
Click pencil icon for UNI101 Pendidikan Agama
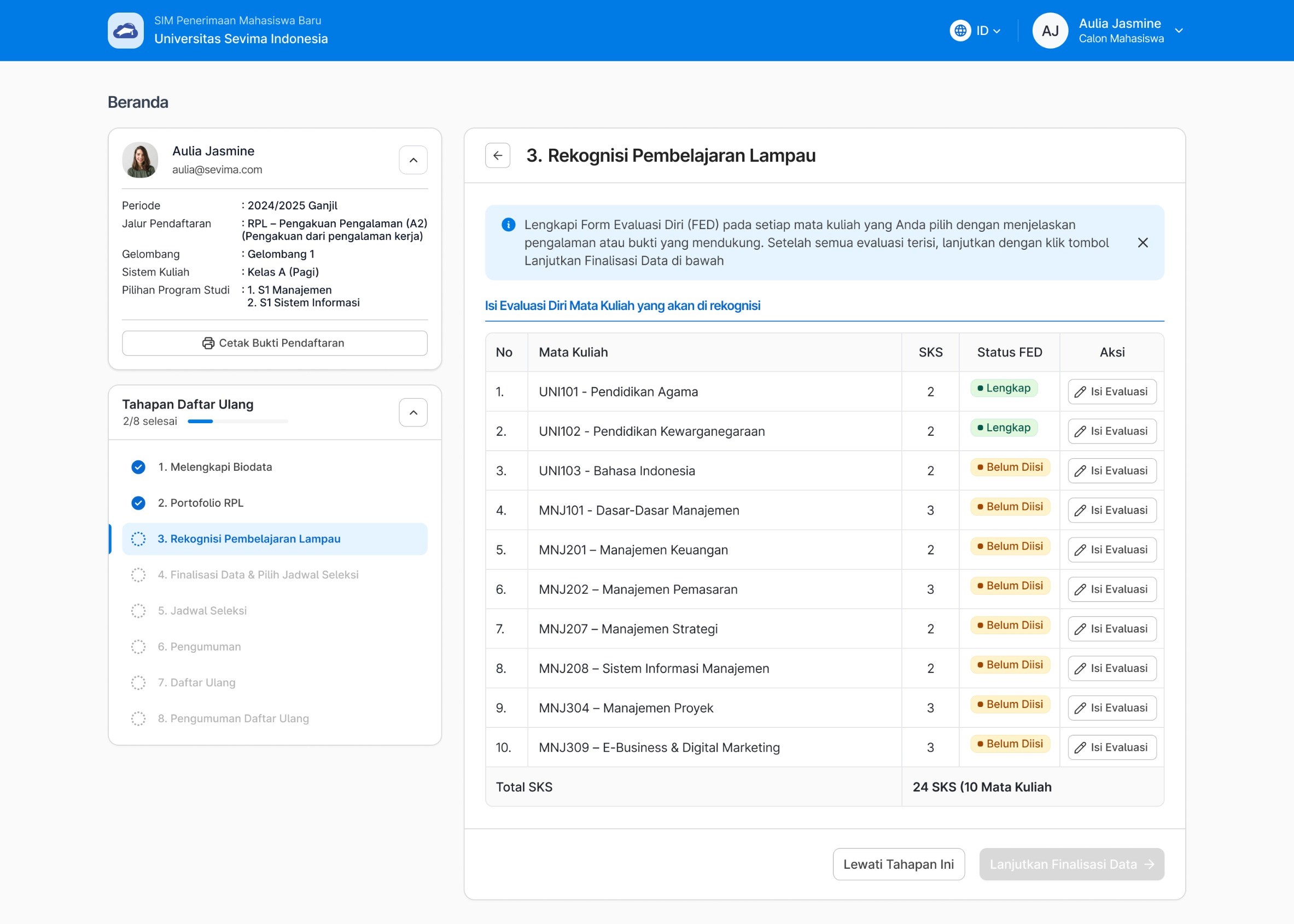[1080, 392]
